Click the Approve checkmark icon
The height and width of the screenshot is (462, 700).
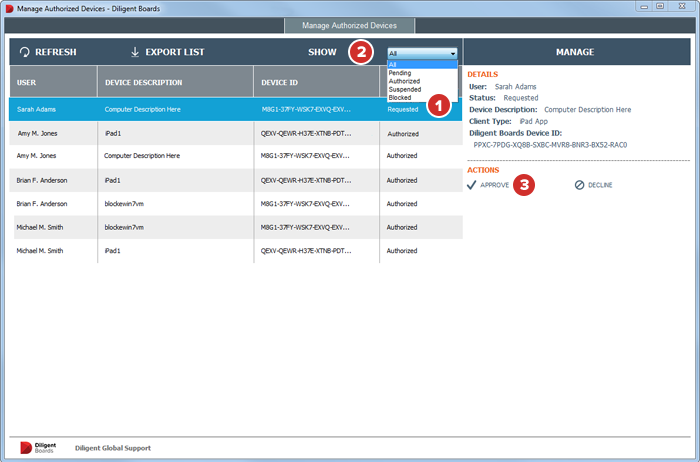coord(471,185)
